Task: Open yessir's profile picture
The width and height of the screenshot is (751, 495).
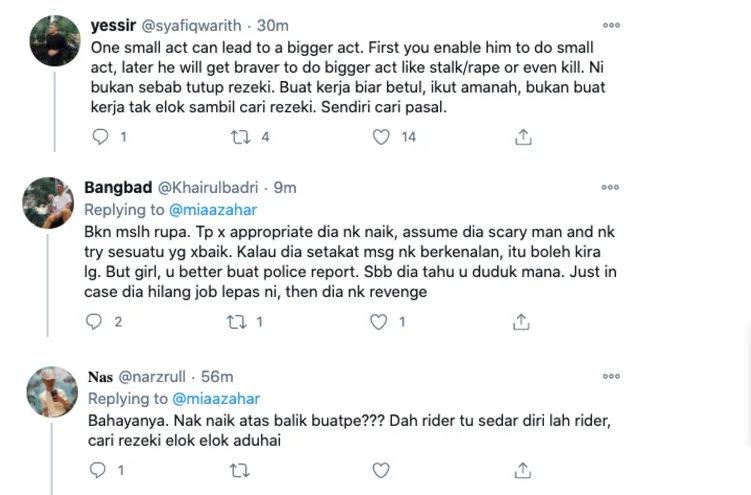Action: click(x=54, y=42)
